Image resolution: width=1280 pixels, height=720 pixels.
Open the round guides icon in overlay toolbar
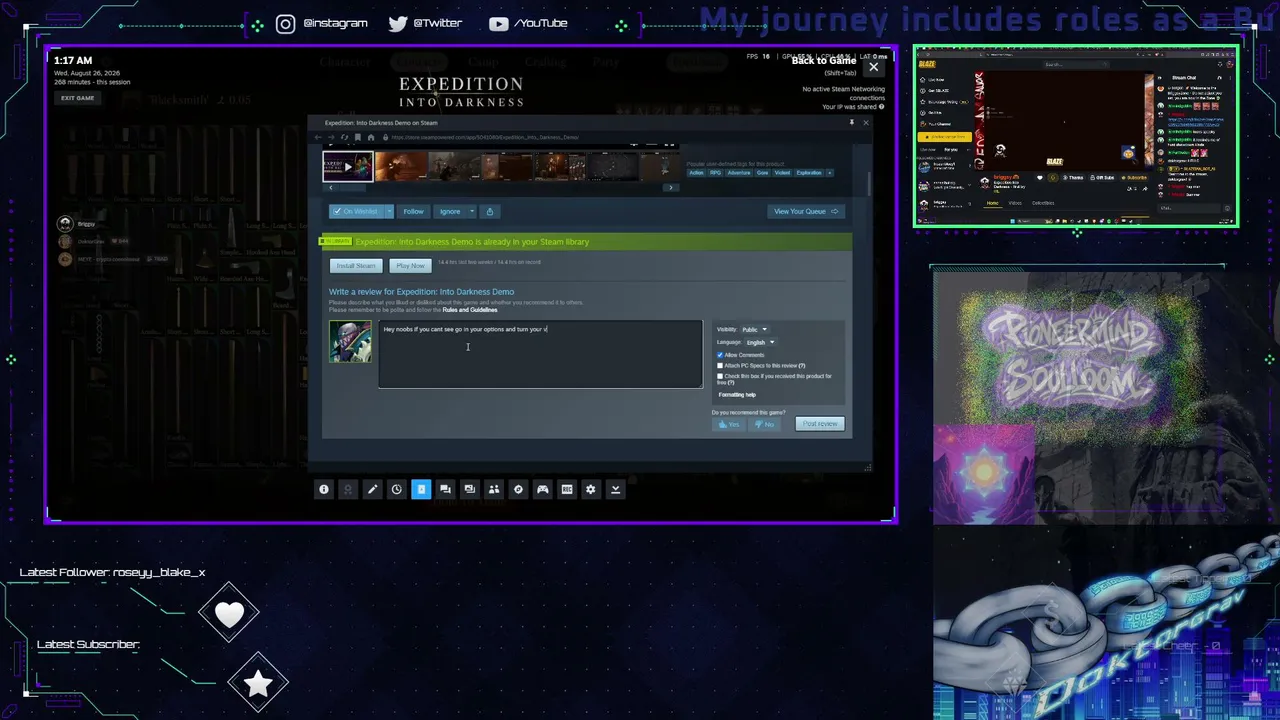518,489
